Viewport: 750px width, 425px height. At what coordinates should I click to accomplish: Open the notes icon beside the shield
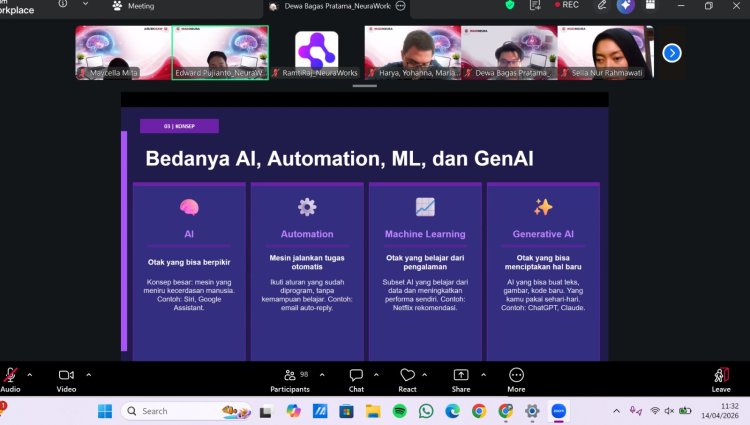tap(535, 5)
